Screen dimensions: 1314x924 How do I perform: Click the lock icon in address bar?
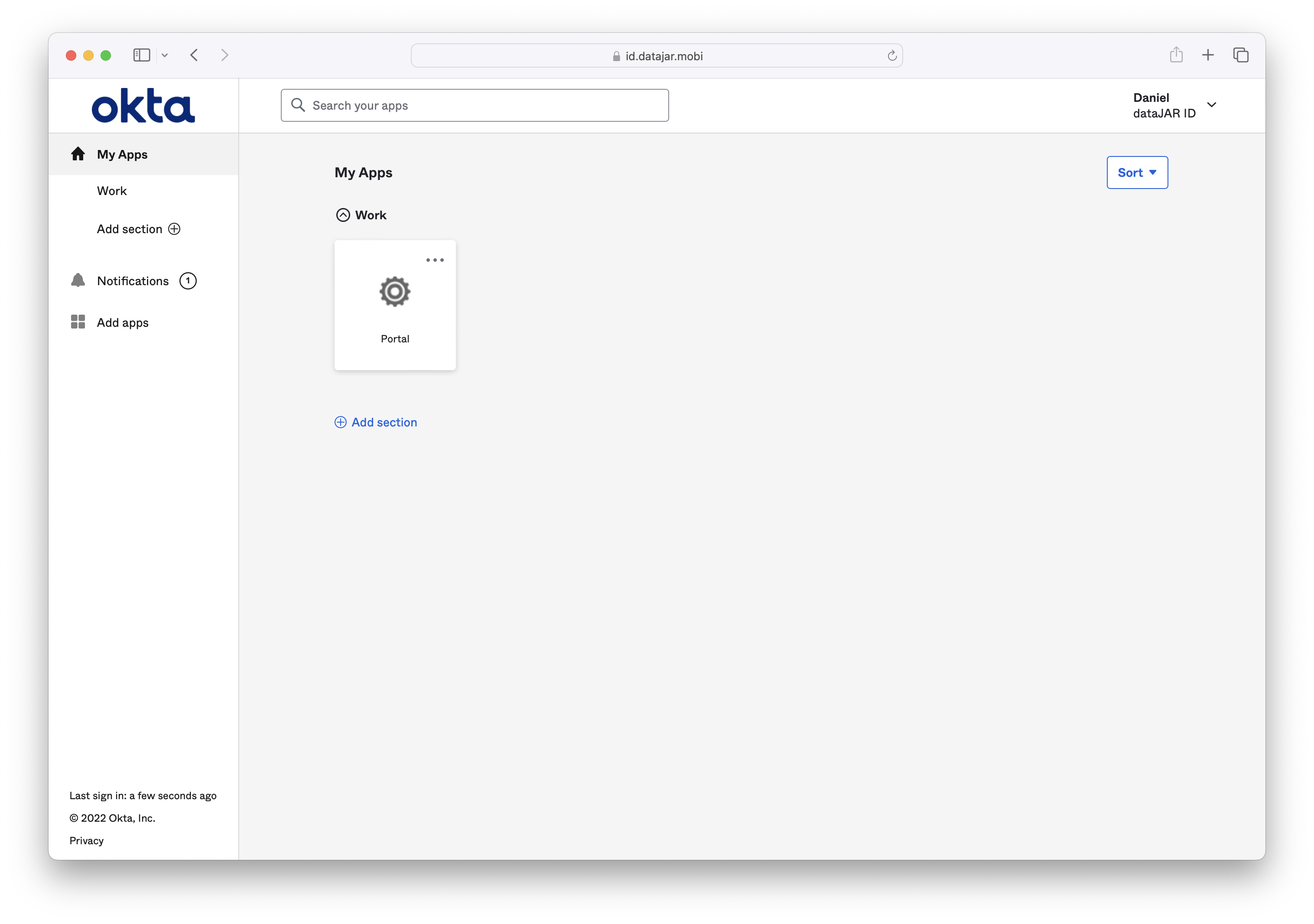[616, 56]
